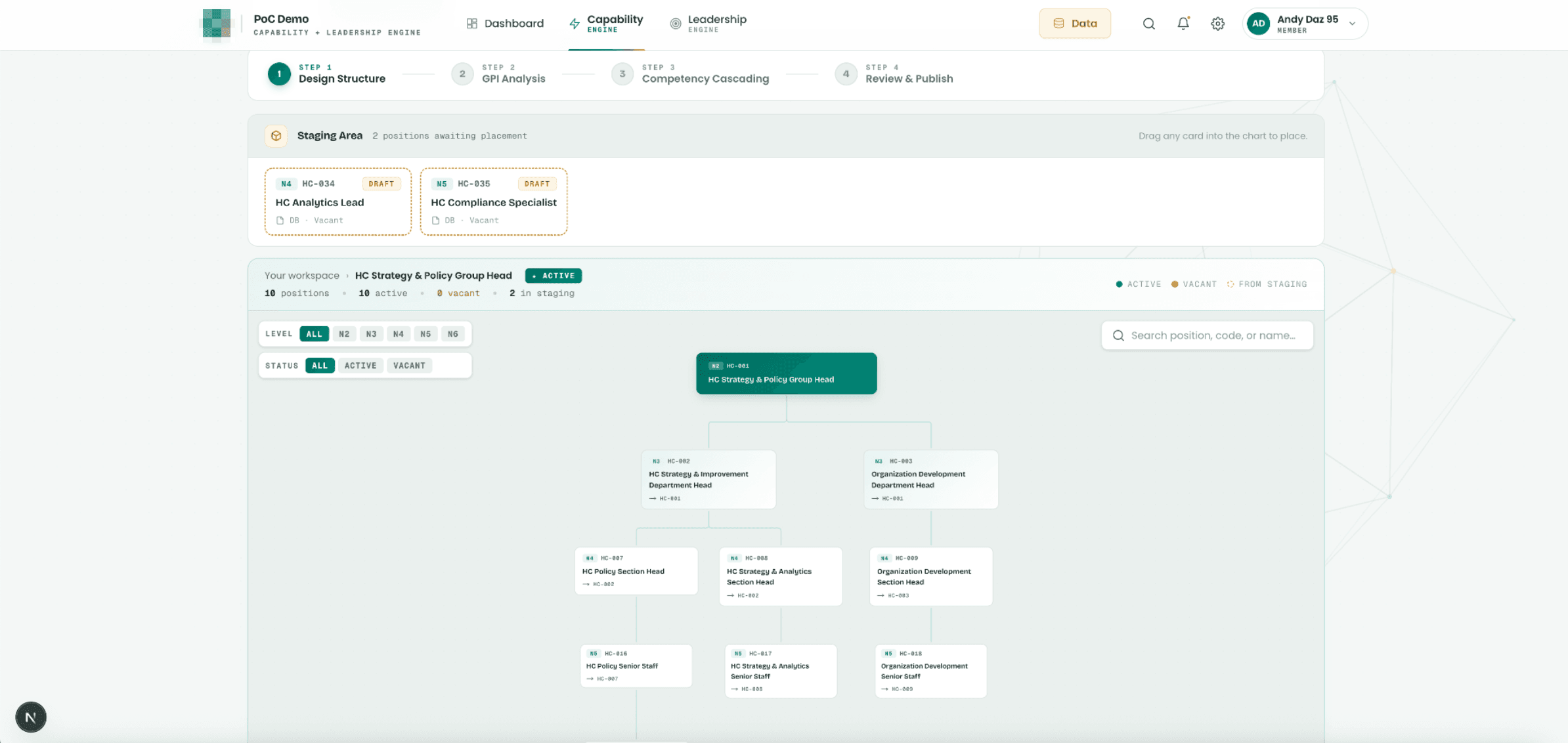Click the Leadership target icon
1568x743 pixels.
675,24
